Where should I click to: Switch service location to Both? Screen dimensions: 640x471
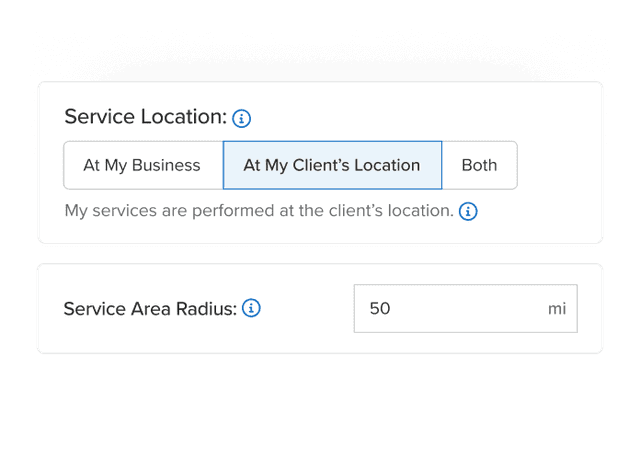[479, 165]
